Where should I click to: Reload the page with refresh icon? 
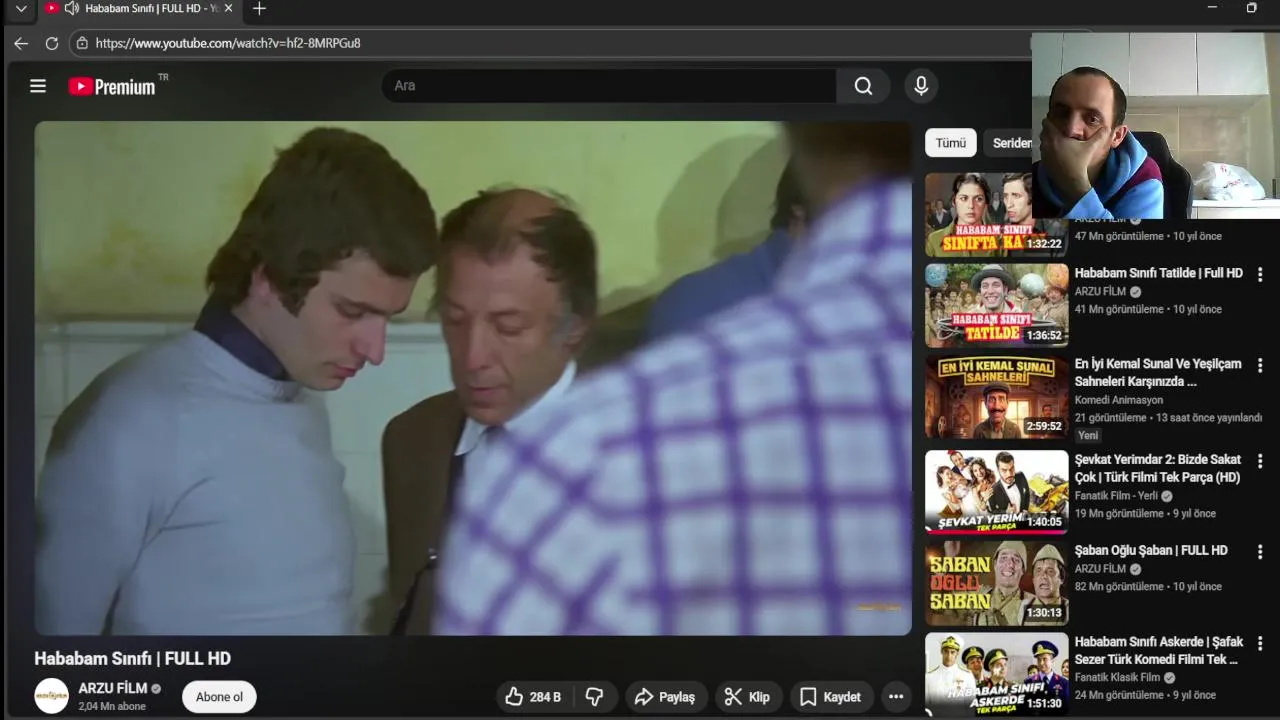pos(52,43)
